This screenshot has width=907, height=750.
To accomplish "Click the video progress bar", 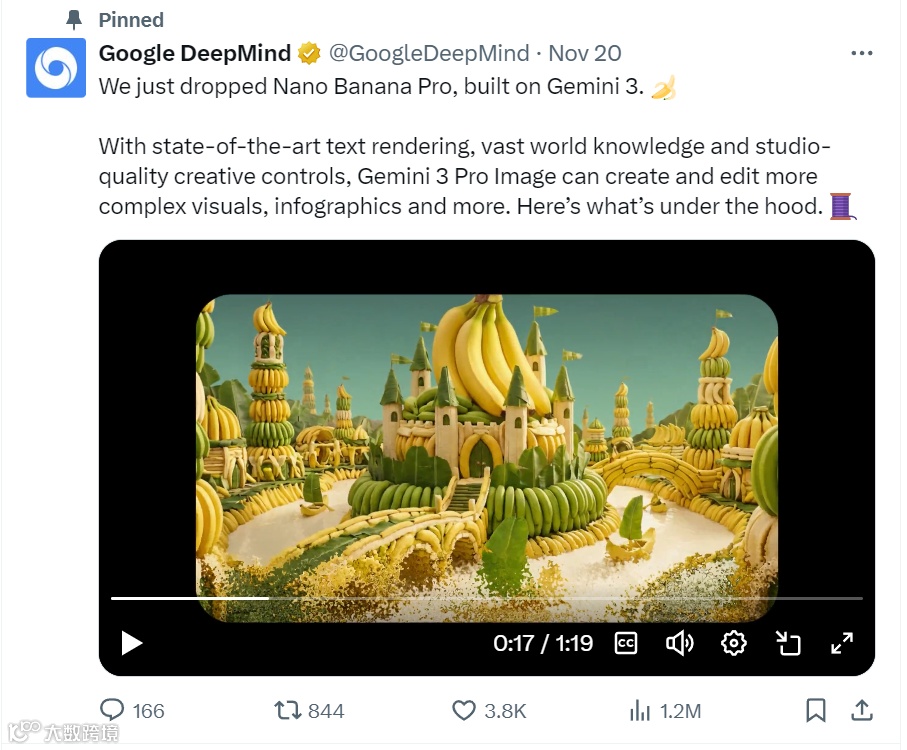I will pos(486,598).
